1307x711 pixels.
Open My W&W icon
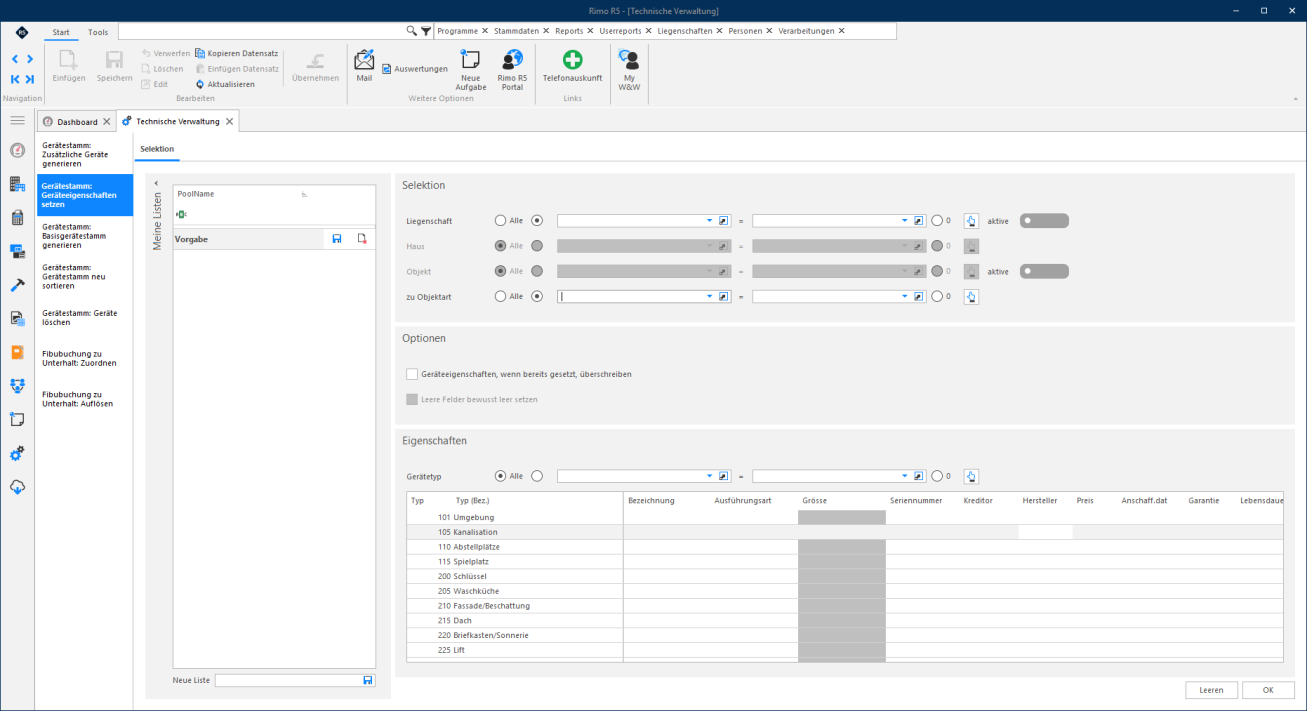pos(629,70)
